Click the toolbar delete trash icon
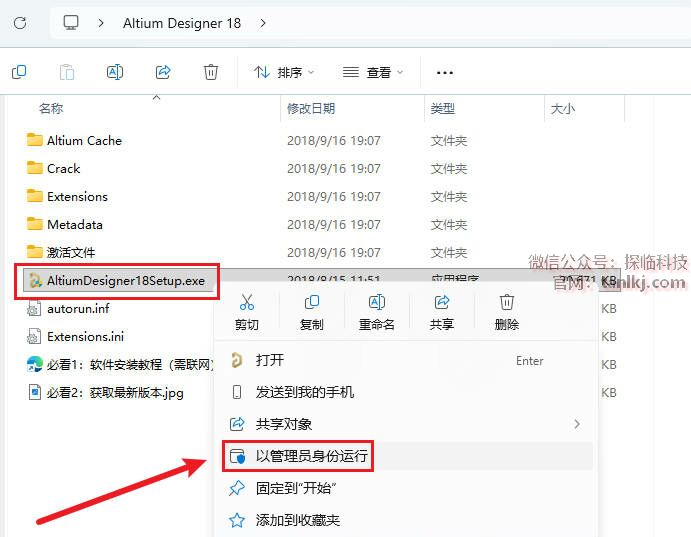691x537 pixels. click(211, 72)
